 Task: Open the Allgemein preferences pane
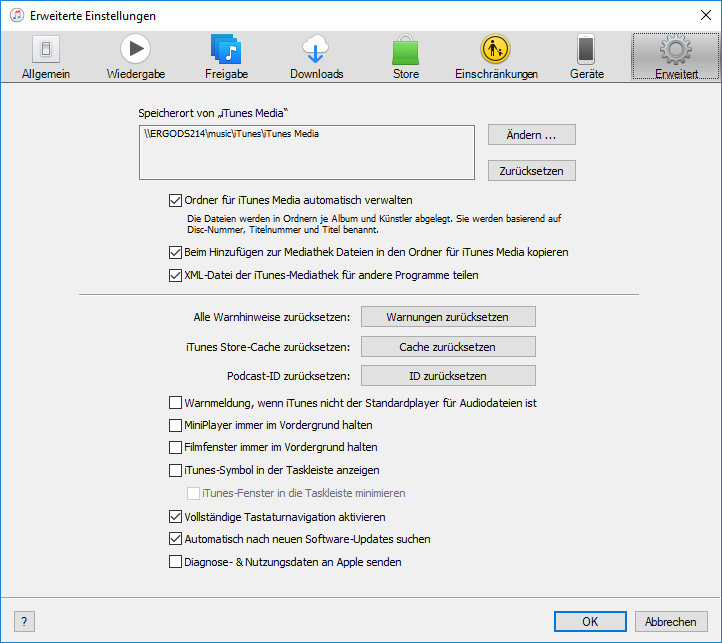[x=46, y=57]
